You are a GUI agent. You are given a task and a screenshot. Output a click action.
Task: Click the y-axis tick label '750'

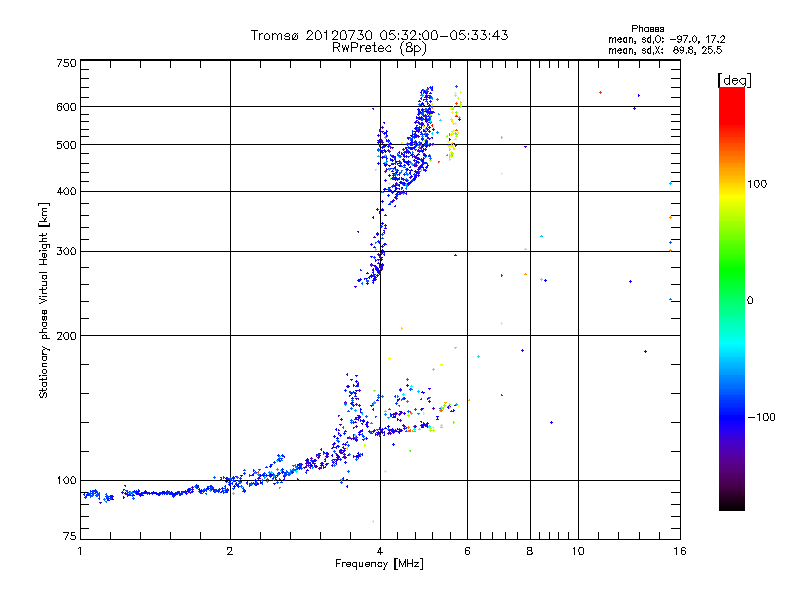[66, 63]
